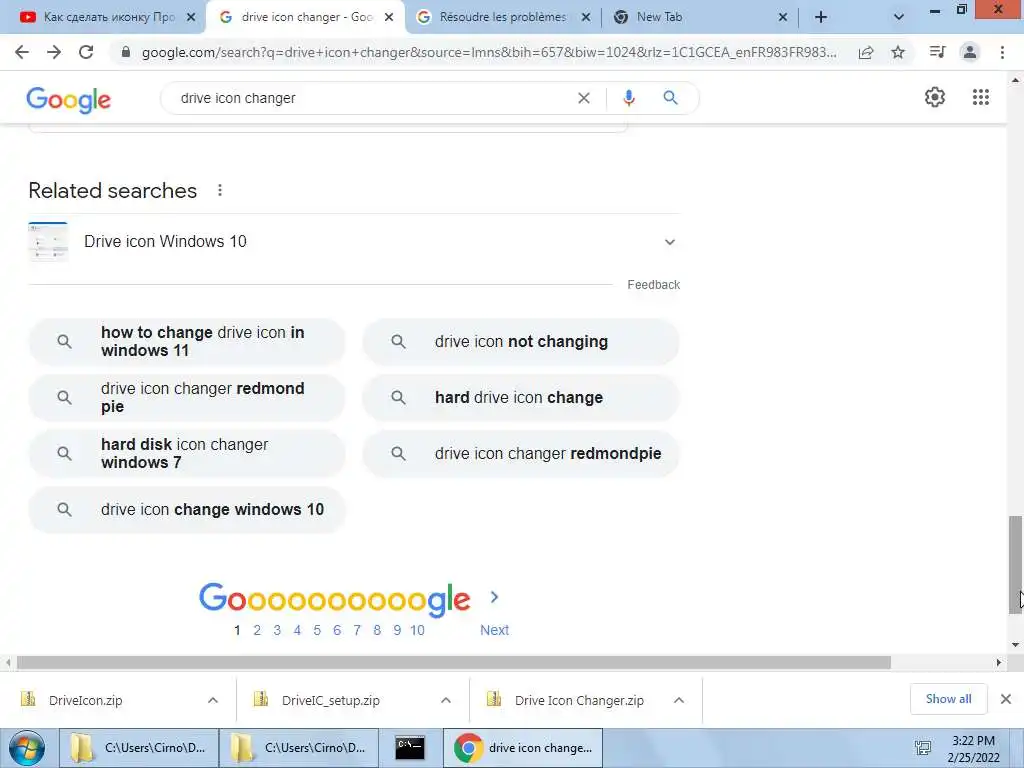Screen dimensions: 1024x768
Task: Open the Command Prompt taskbar window
Action: tap(410, 748)
